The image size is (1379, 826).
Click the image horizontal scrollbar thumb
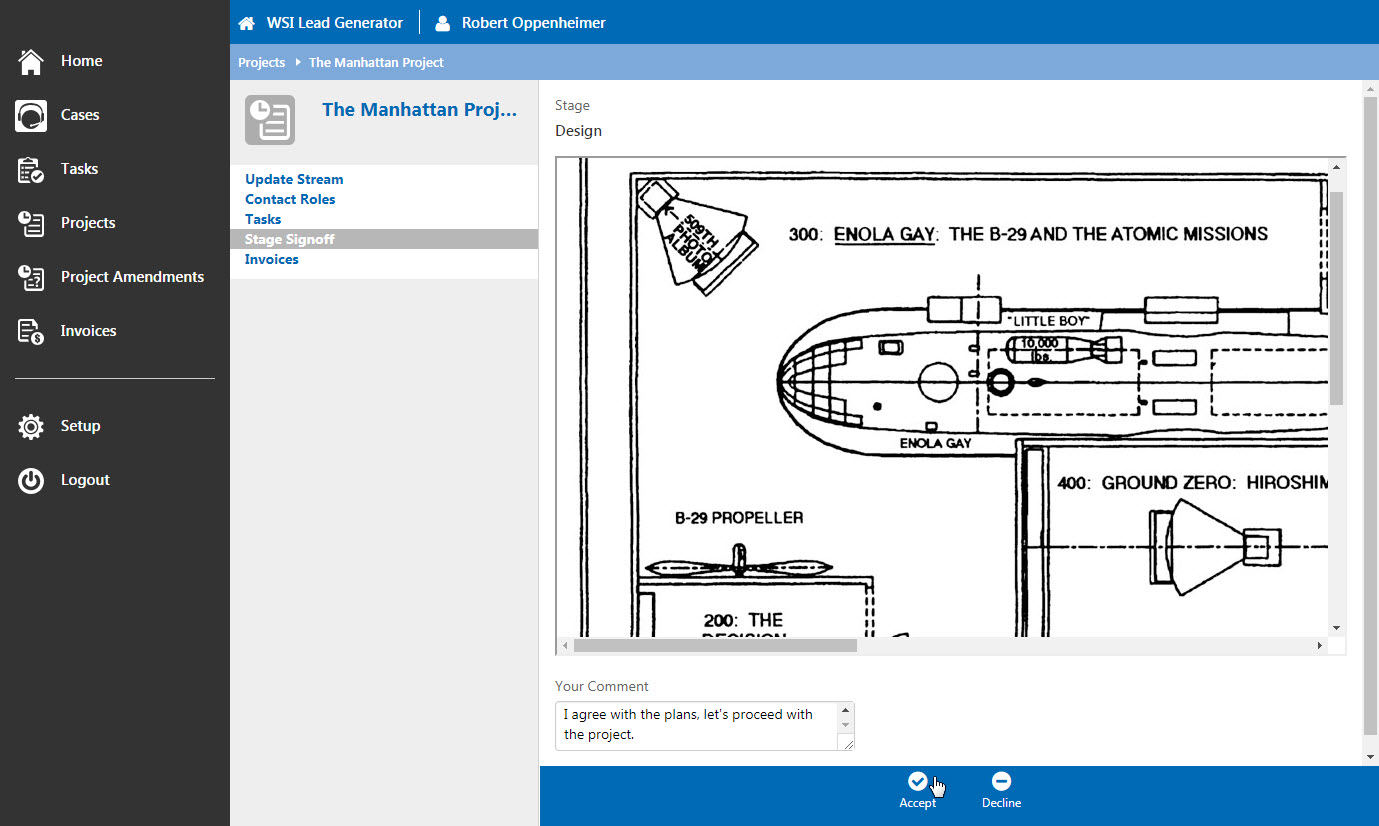(715, 646)
